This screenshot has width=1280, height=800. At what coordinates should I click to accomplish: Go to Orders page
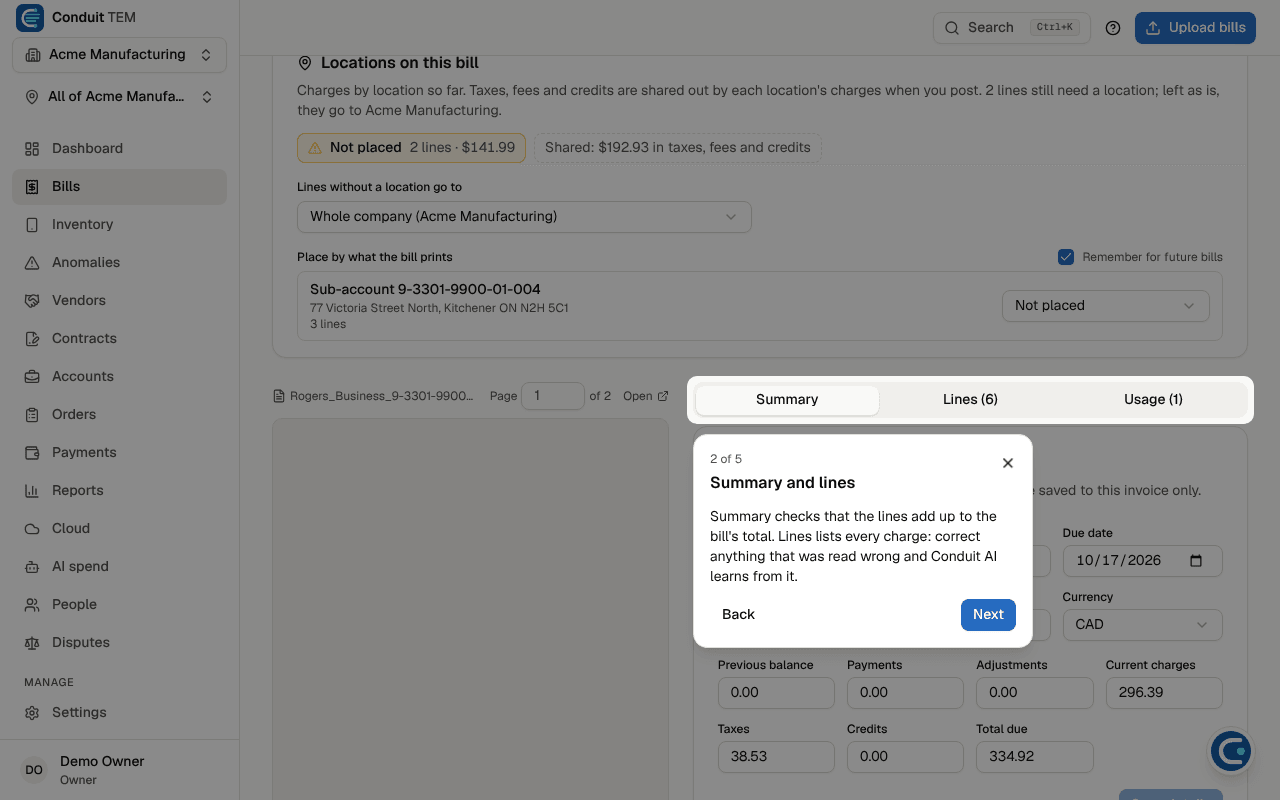click(119, 414)
